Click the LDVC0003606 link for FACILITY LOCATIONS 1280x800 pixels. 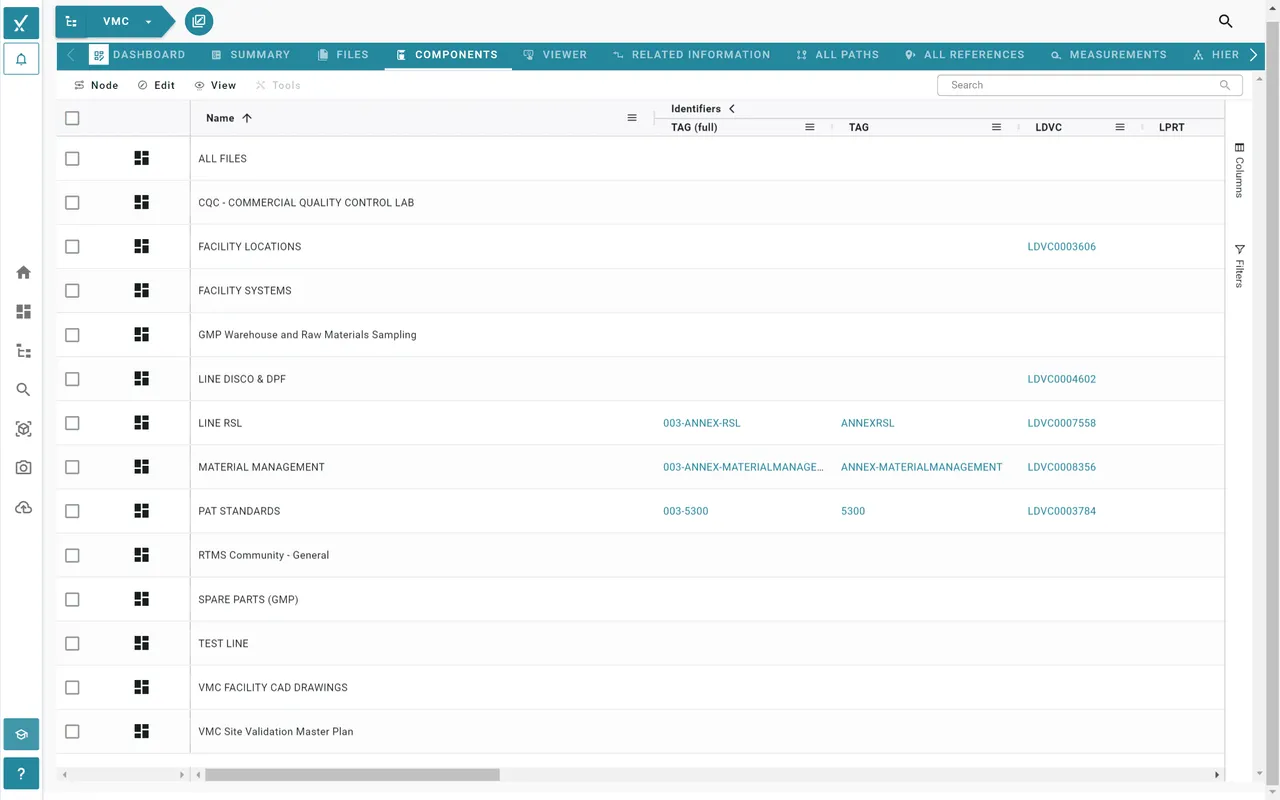tap(1061, 246)
